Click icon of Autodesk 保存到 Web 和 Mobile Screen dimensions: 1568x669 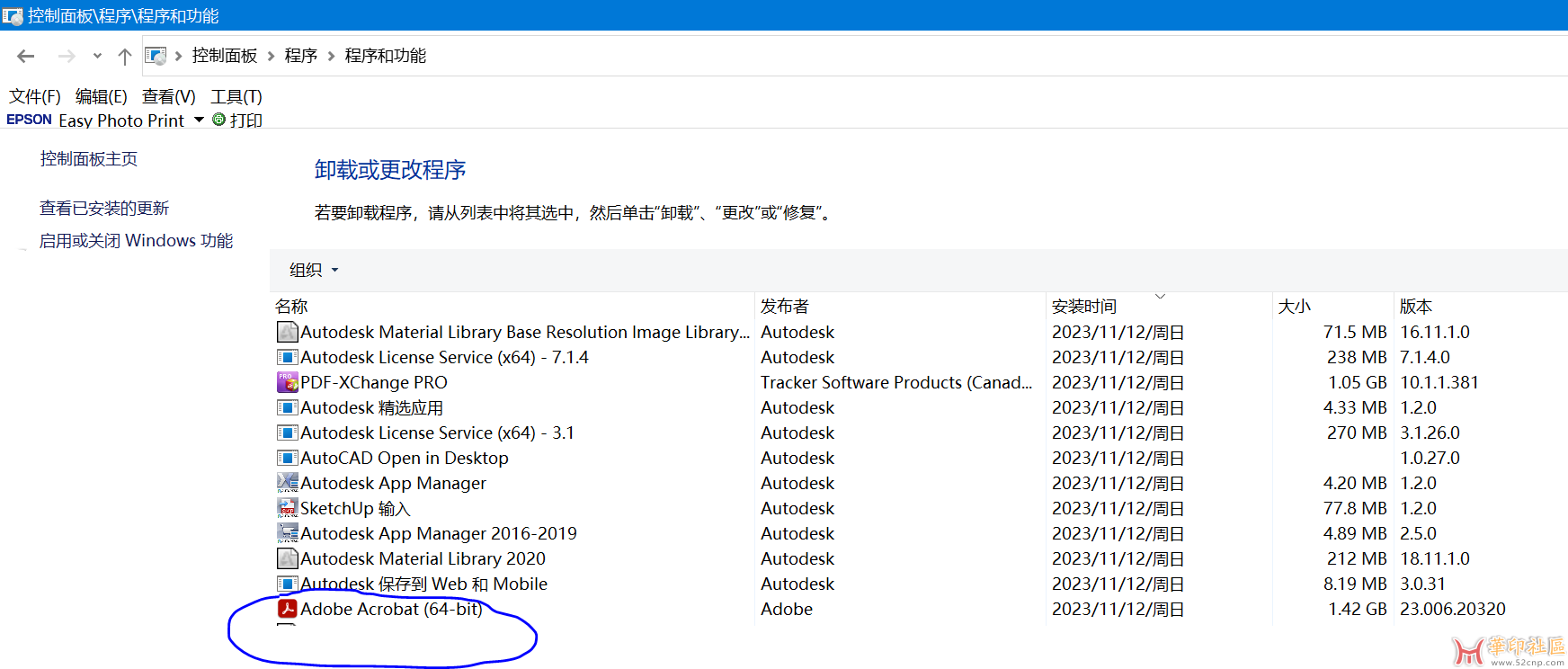click(x=287, y=584)
